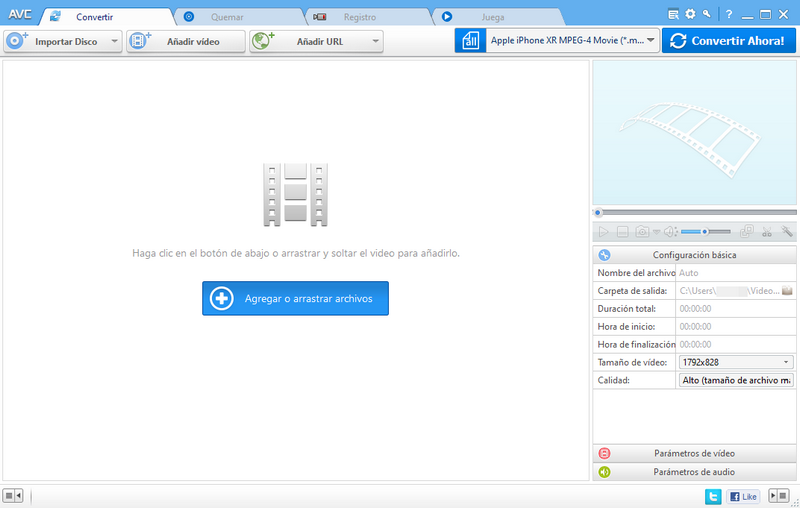The image size is (800, 508).
Task: Click the Registro camera icon
Action: pos(320,17)
